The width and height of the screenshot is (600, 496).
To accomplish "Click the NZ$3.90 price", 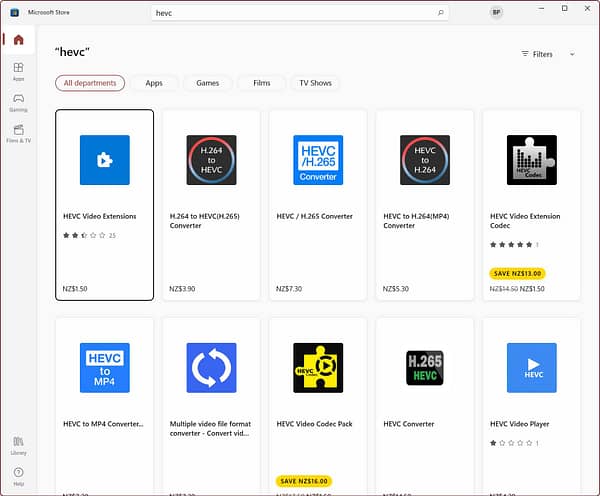I will pyautogui.click(x=182, y=289).
